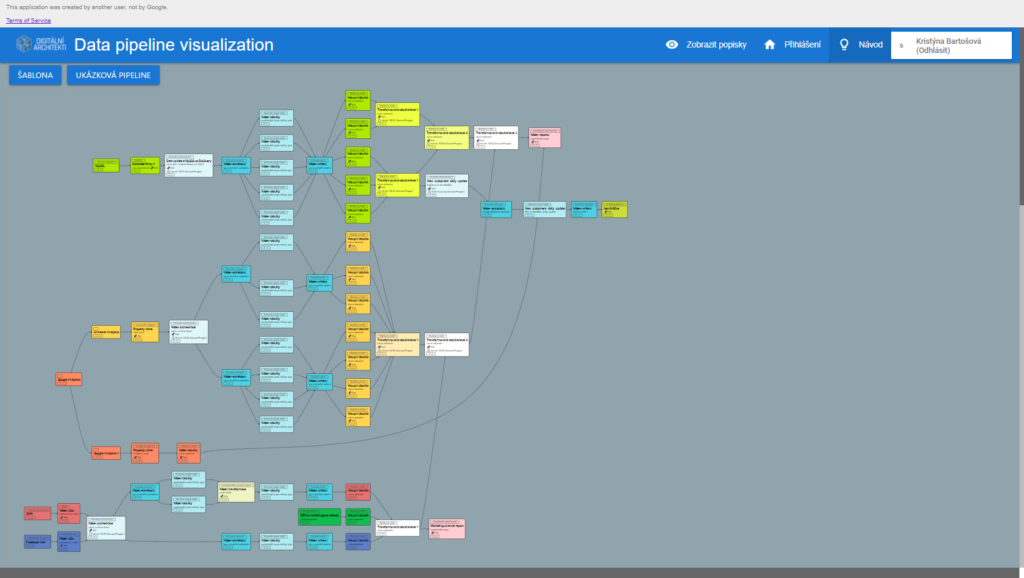The height and width of the screenshot is (578, 1024).
Task: Open the Terms of Service link
Action: (28, 20)
